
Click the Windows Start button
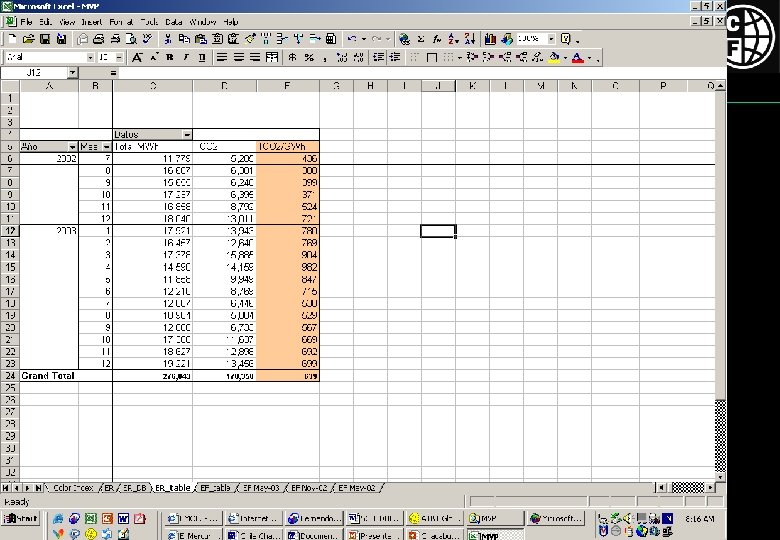pyautogui.click(x=20, y=519)
